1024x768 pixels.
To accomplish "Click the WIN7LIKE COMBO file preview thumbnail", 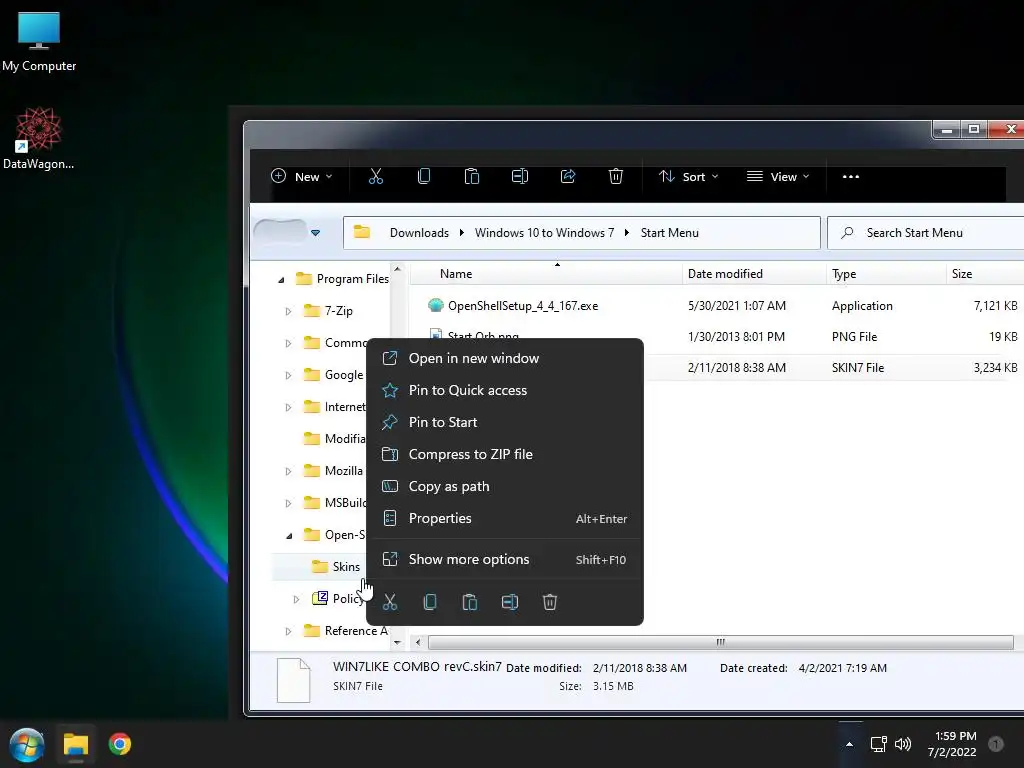I will click(293, 680).
